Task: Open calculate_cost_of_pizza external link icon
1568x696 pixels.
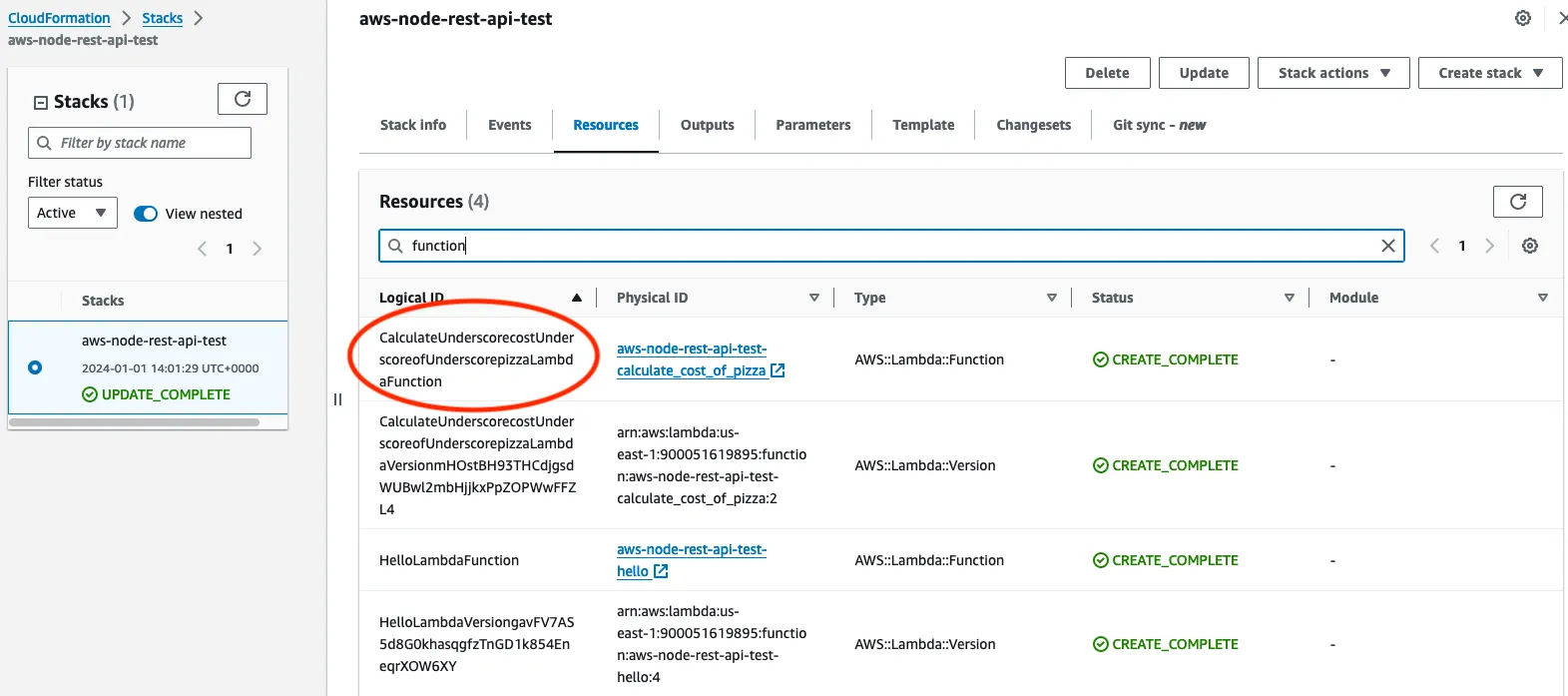Action: [x=778, y=370]
